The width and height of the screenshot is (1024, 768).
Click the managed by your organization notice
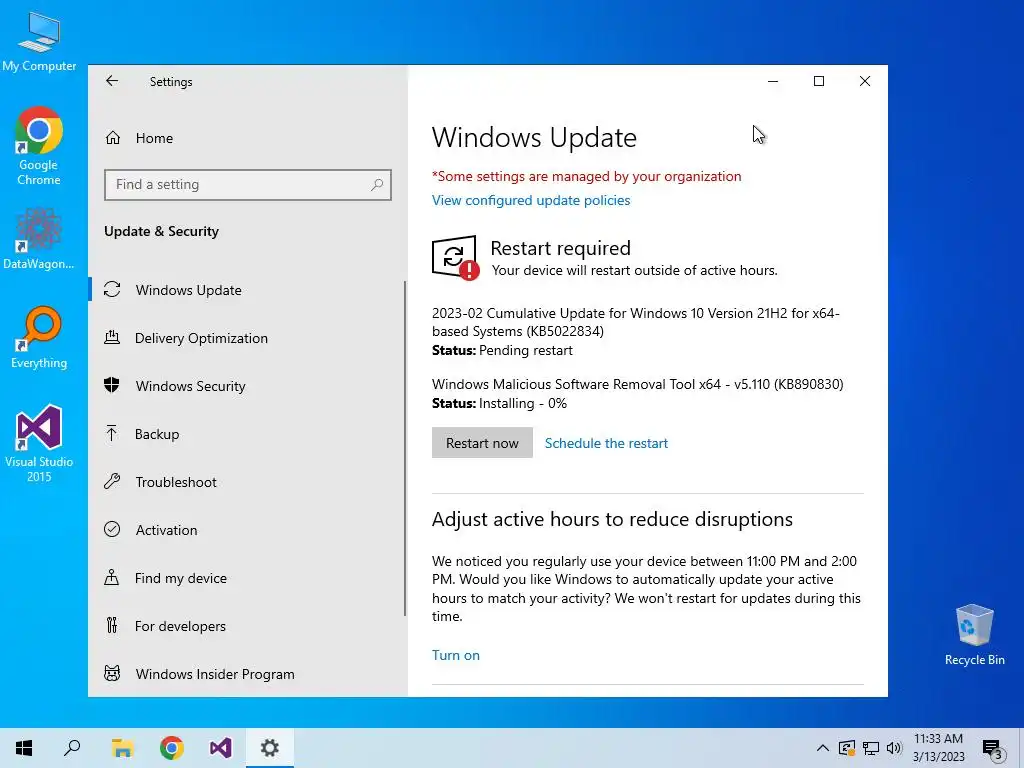[x=586, y=176]
